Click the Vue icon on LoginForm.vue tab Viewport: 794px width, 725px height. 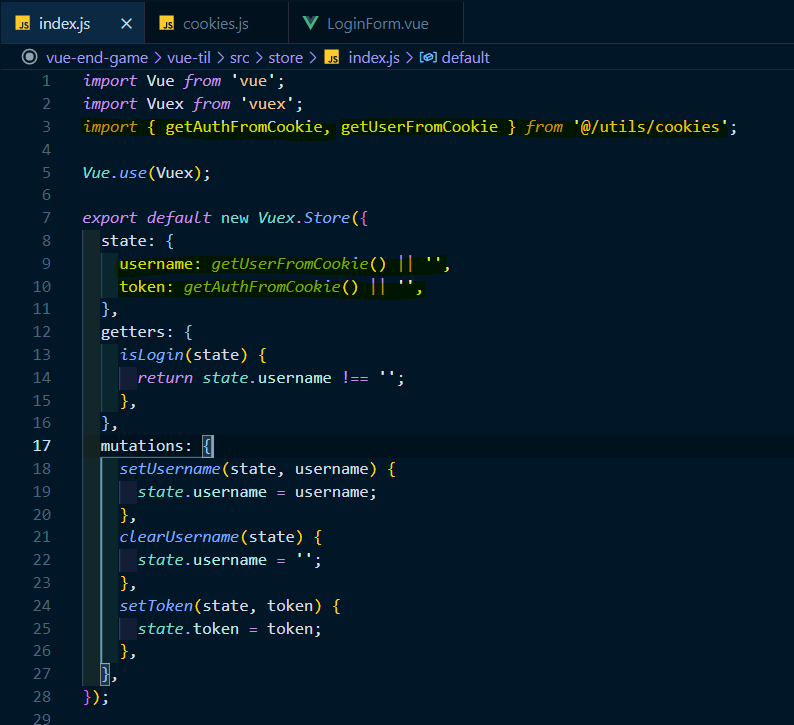pos(310,23)
